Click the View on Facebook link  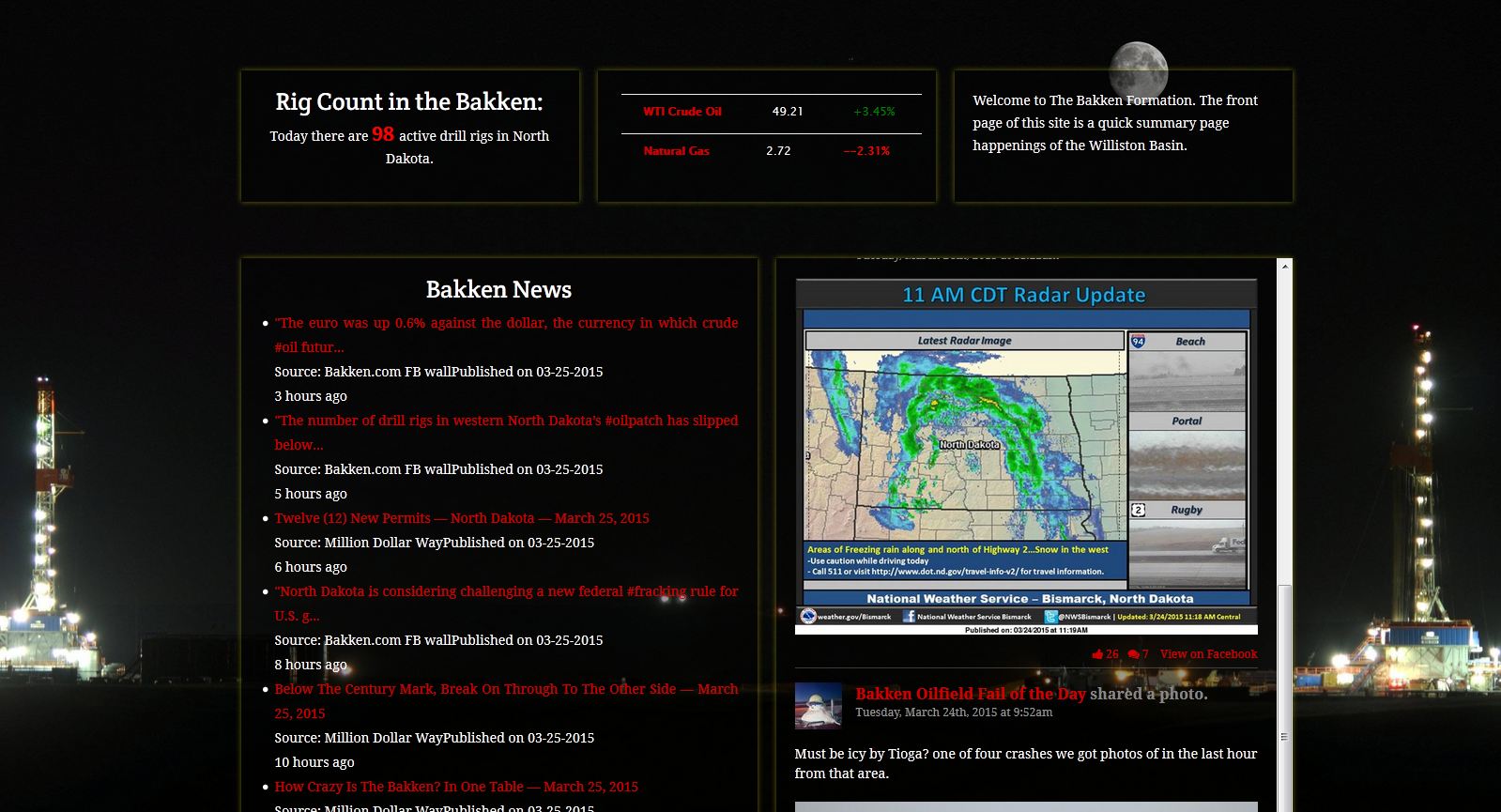coord(1208,654)
